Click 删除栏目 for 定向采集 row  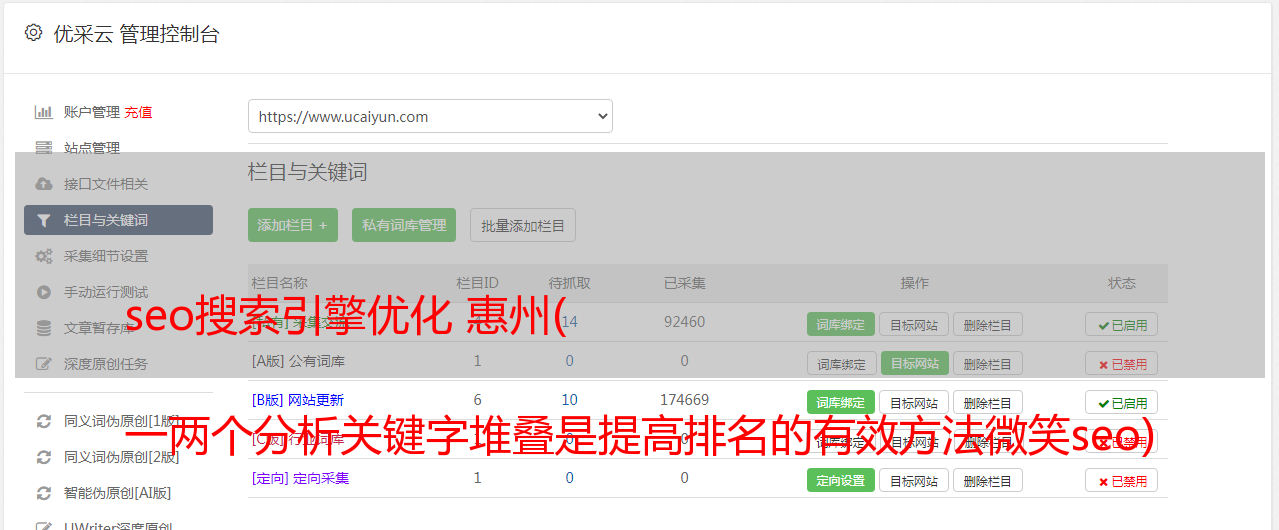click(x=987, y=480)
